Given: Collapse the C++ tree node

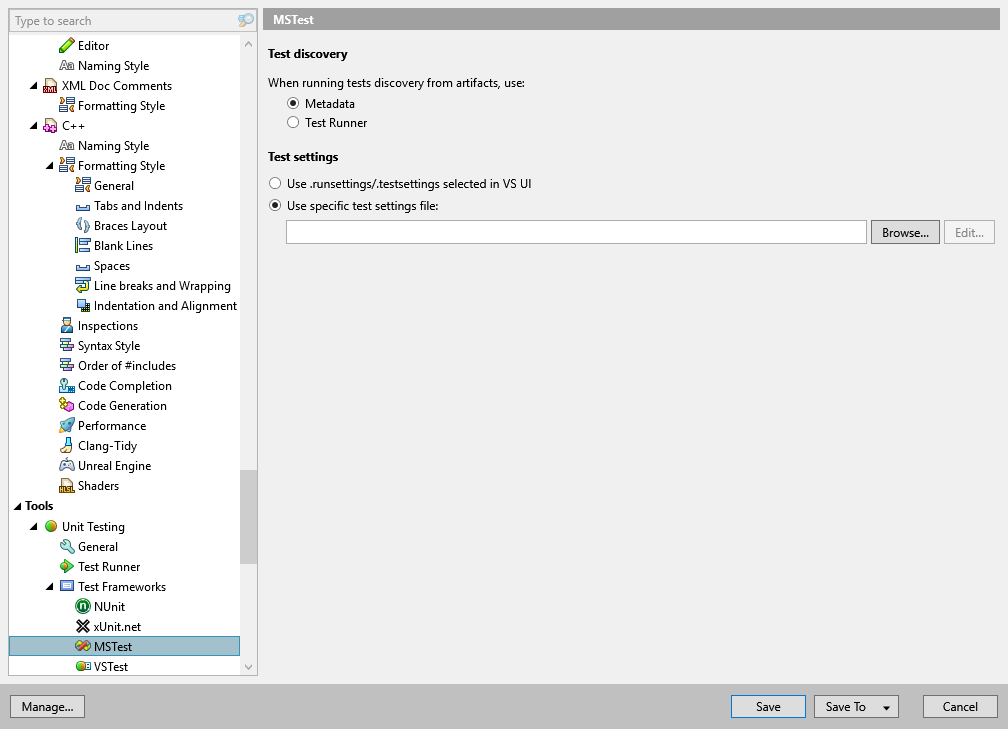Looking at the screenshot, I should click(x=34, y=126).
